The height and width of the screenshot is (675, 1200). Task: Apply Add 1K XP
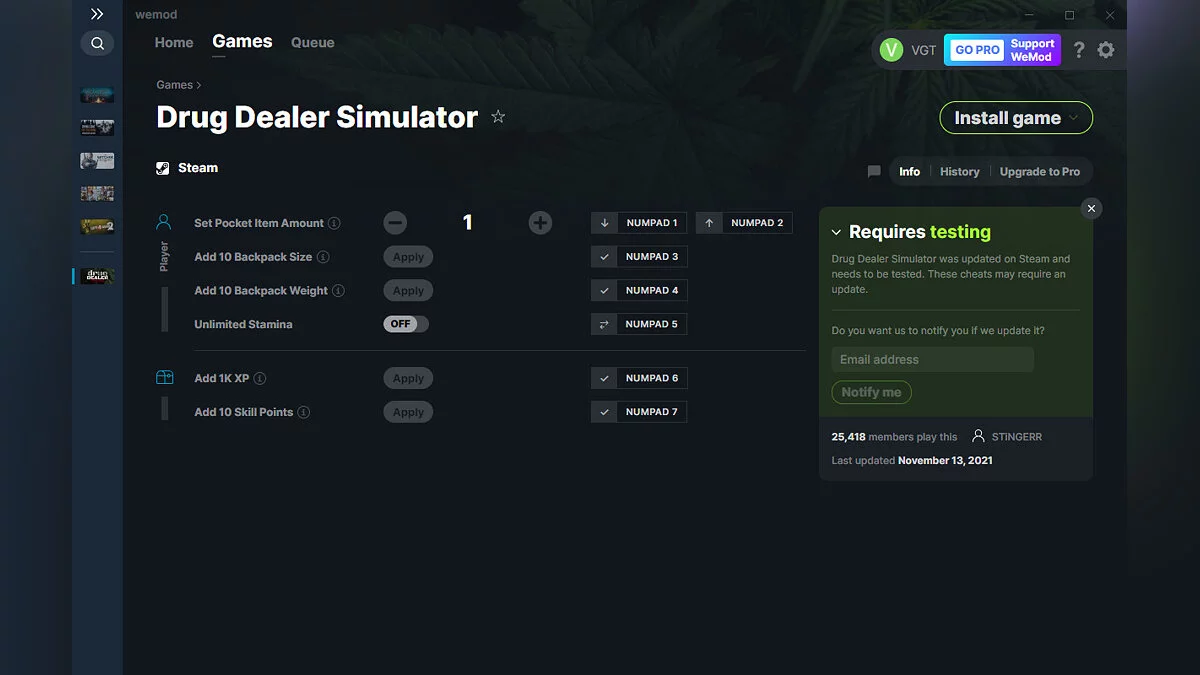[408, 379]
